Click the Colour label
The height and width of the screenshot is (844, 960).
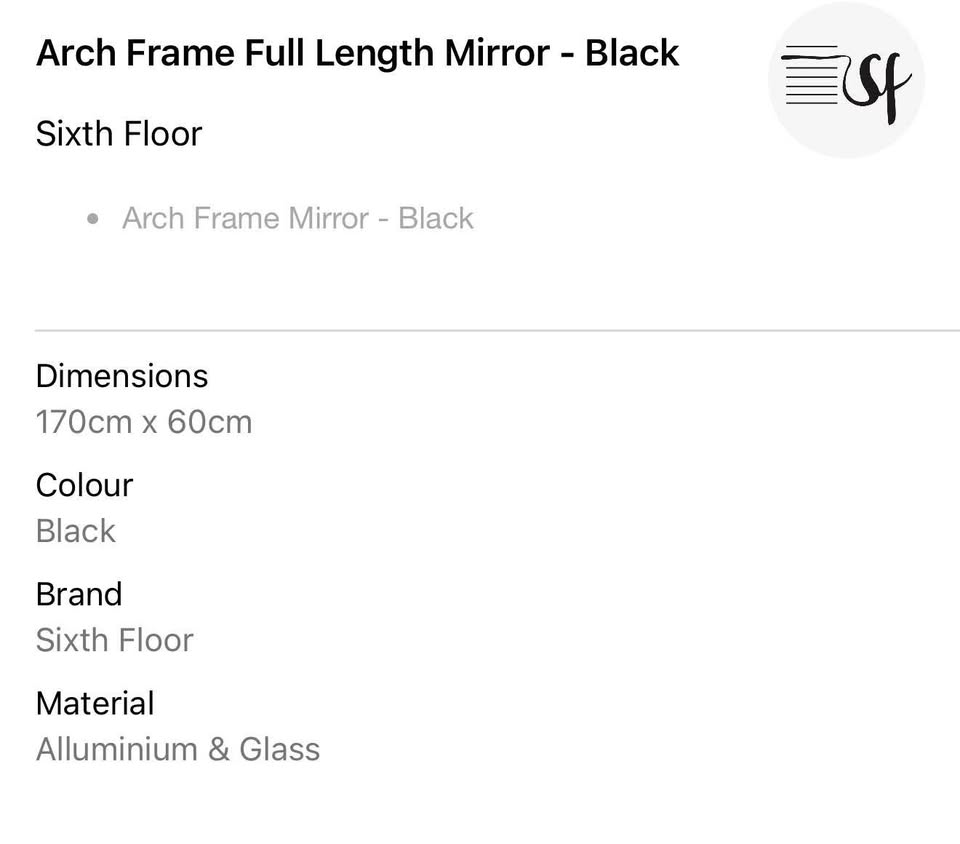pos(84,485)
